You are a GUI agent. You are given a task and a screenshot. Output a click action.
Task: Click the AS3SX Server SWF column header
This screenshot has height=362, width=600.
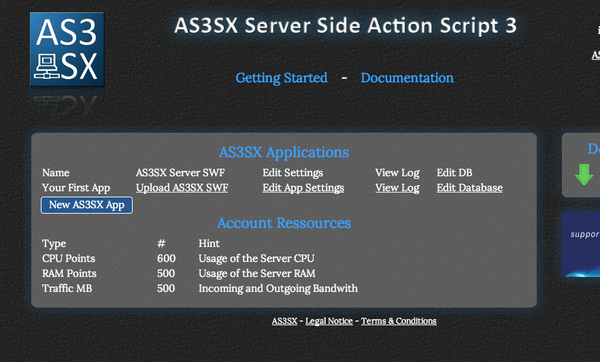pyautogui.click(x=180, y=173)
